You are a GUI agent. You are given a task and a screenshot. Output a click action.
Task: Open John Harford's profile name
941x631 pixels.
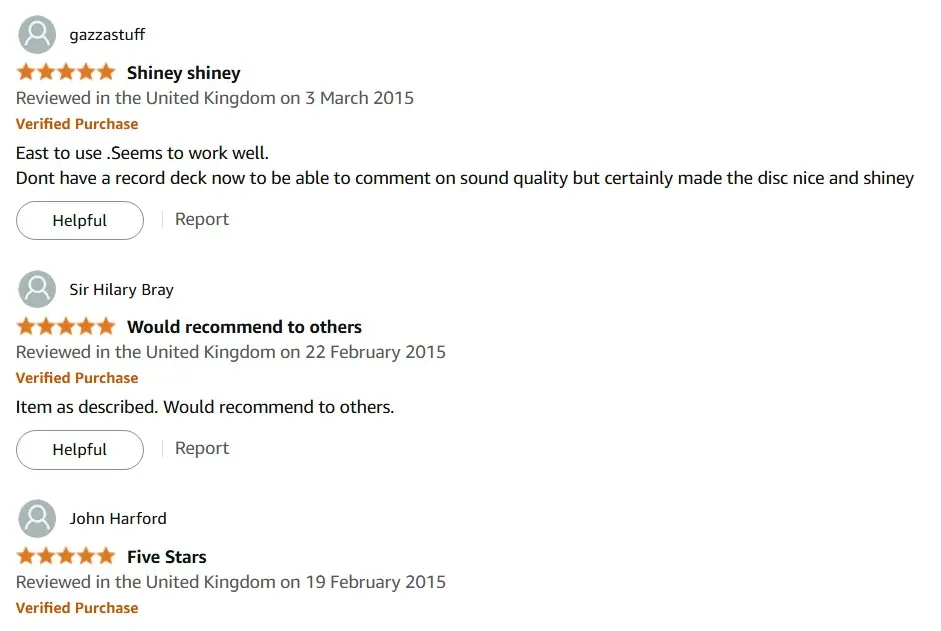118,518
